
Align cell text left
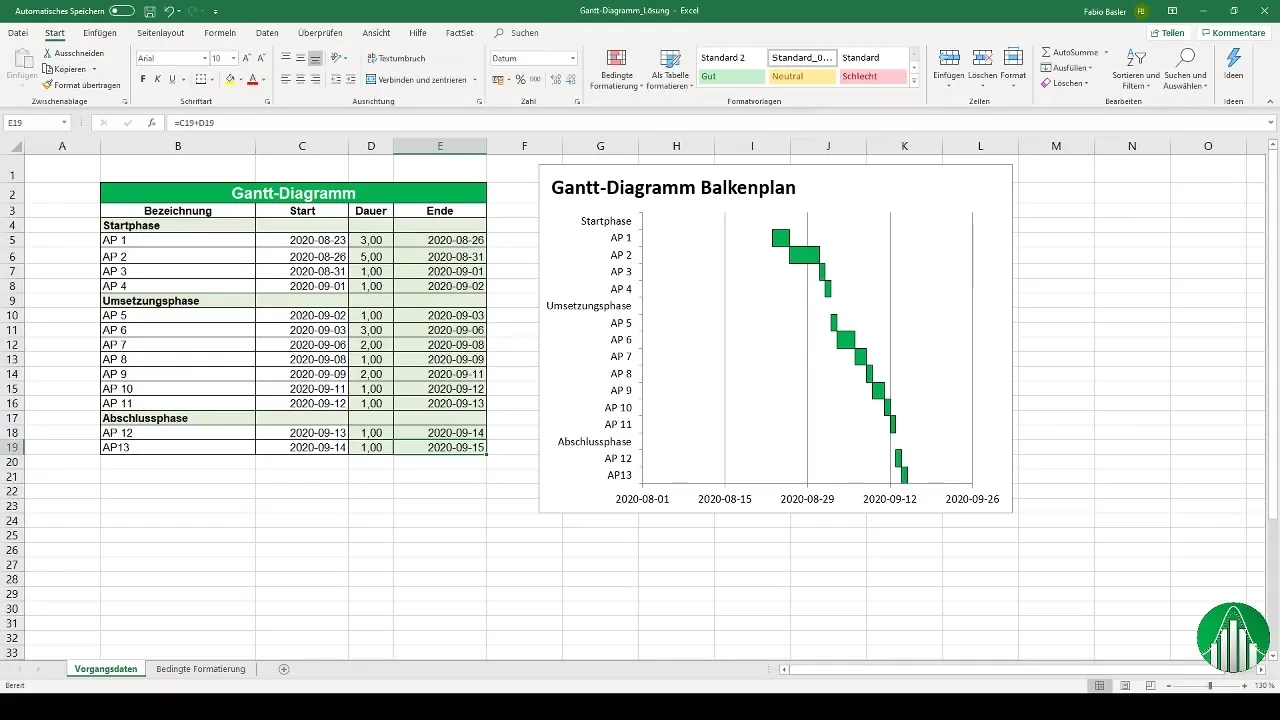[286, 79]
